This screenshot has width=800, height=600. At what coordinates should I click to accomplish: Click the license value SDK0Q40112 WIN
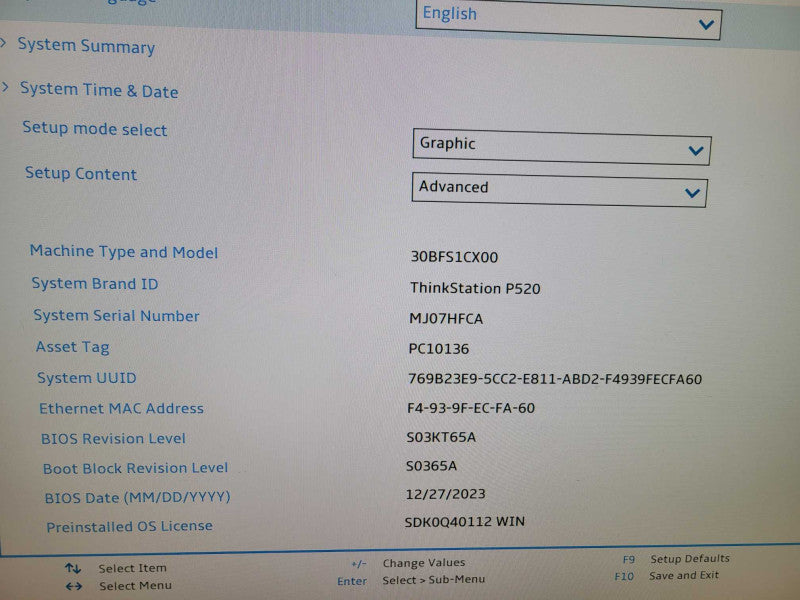click(x=464, y=521)
